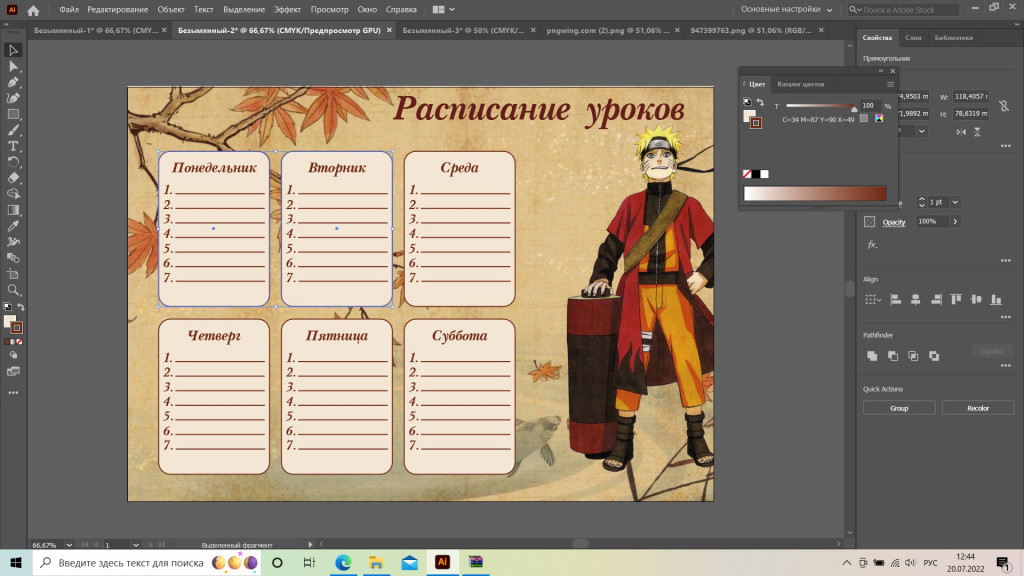
Task: Open the Эффект menu
Action: point(287,10)
